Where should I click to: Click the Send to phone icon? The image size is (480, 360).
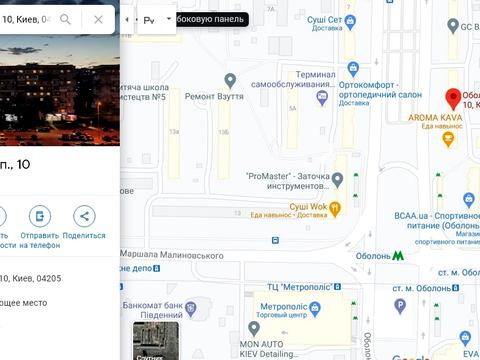(x=40, y=216)
